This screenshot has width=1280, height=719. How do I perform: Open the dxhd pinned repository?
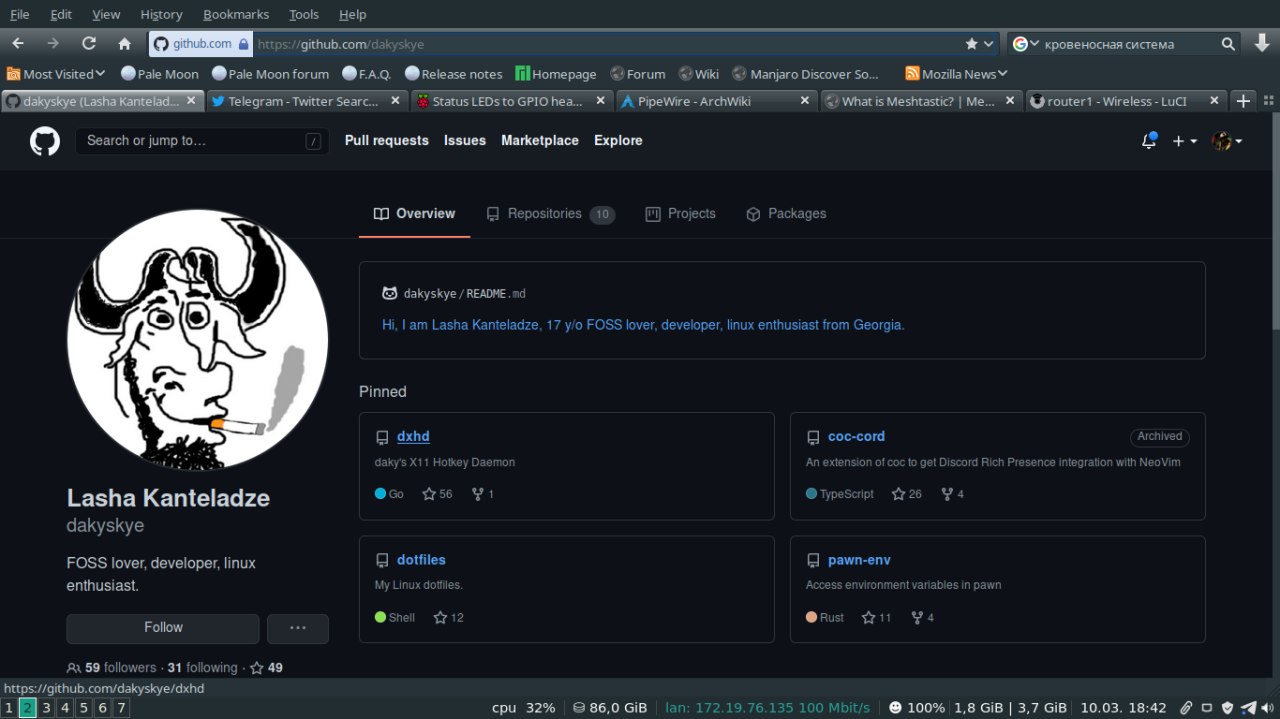(x=413, y=437)
